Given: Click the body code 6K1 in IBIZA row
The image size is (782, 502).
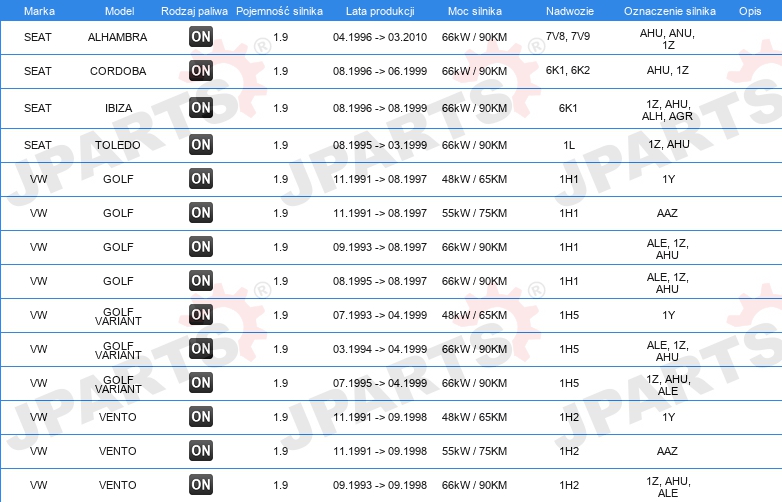Looking at the screenshot, I should coord(568,108).
